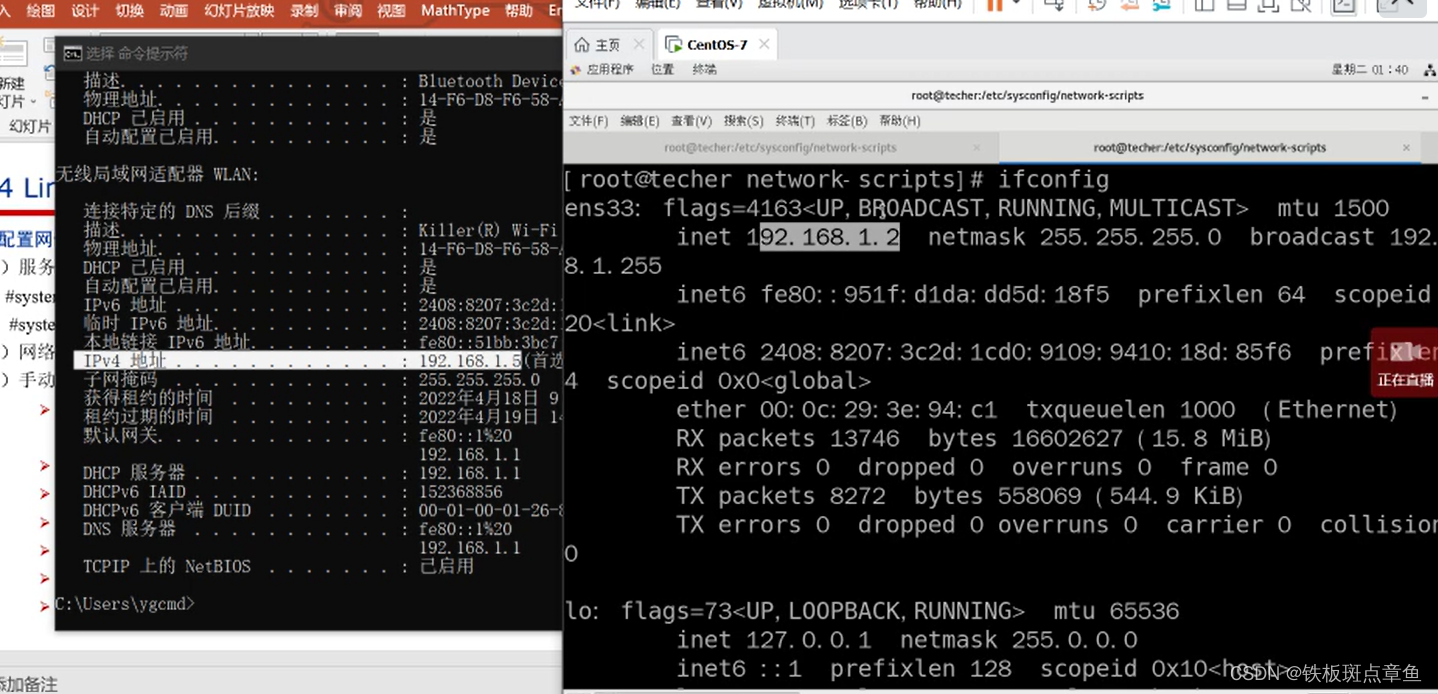Click the CentOS-7 virtual machine tab icon
This screenshot has width=1438, height=694.
(x=673, y=45)
